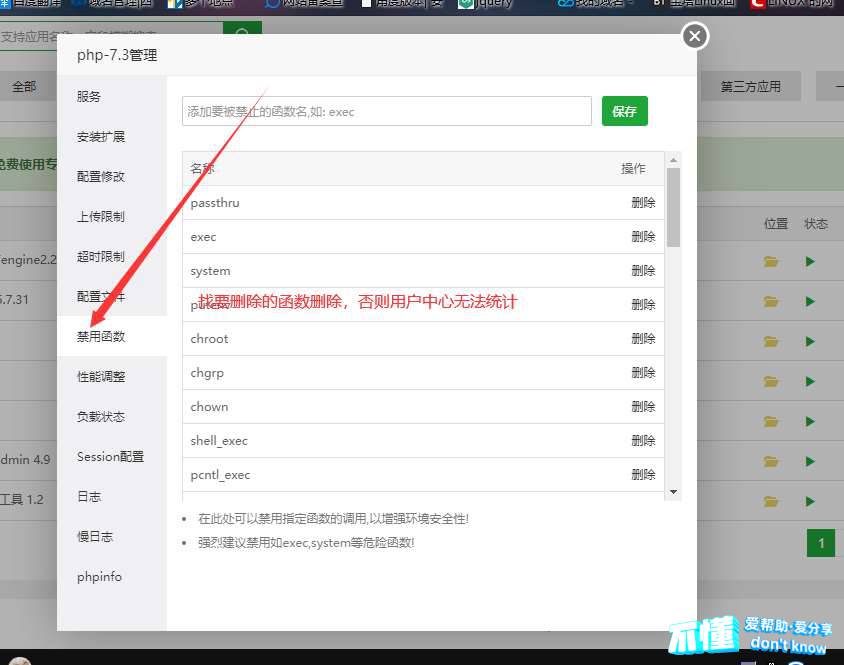Delete the shell_exec function entry
The height and width of the screenshot is (665, 844).
coord(643,440)
